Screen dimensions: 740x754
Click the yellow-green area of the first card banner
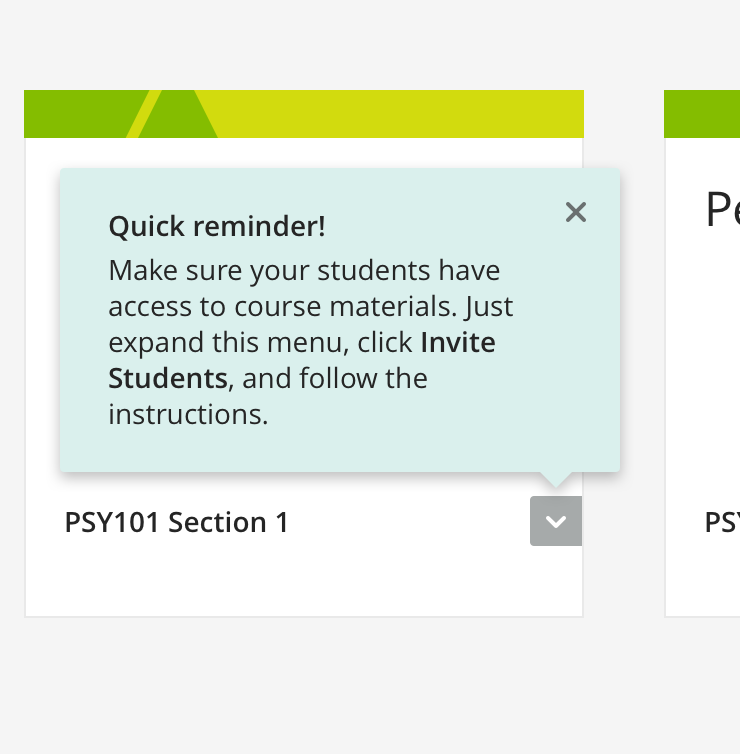(x=400, y=114)
